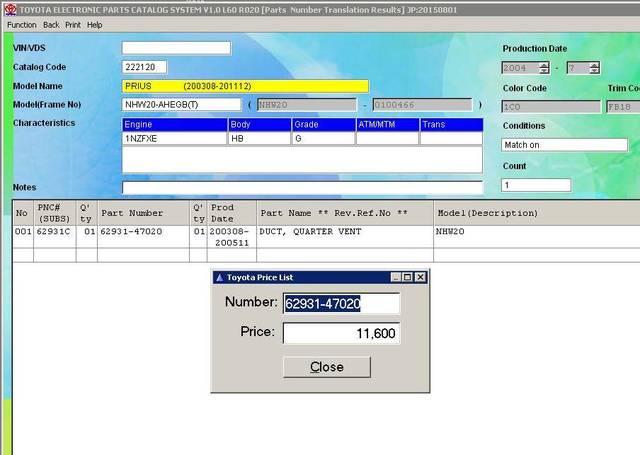Click the Model field NHW20-AHEGB(T)
This screenshot has height=455, width=640.
[x=181, y=104]
